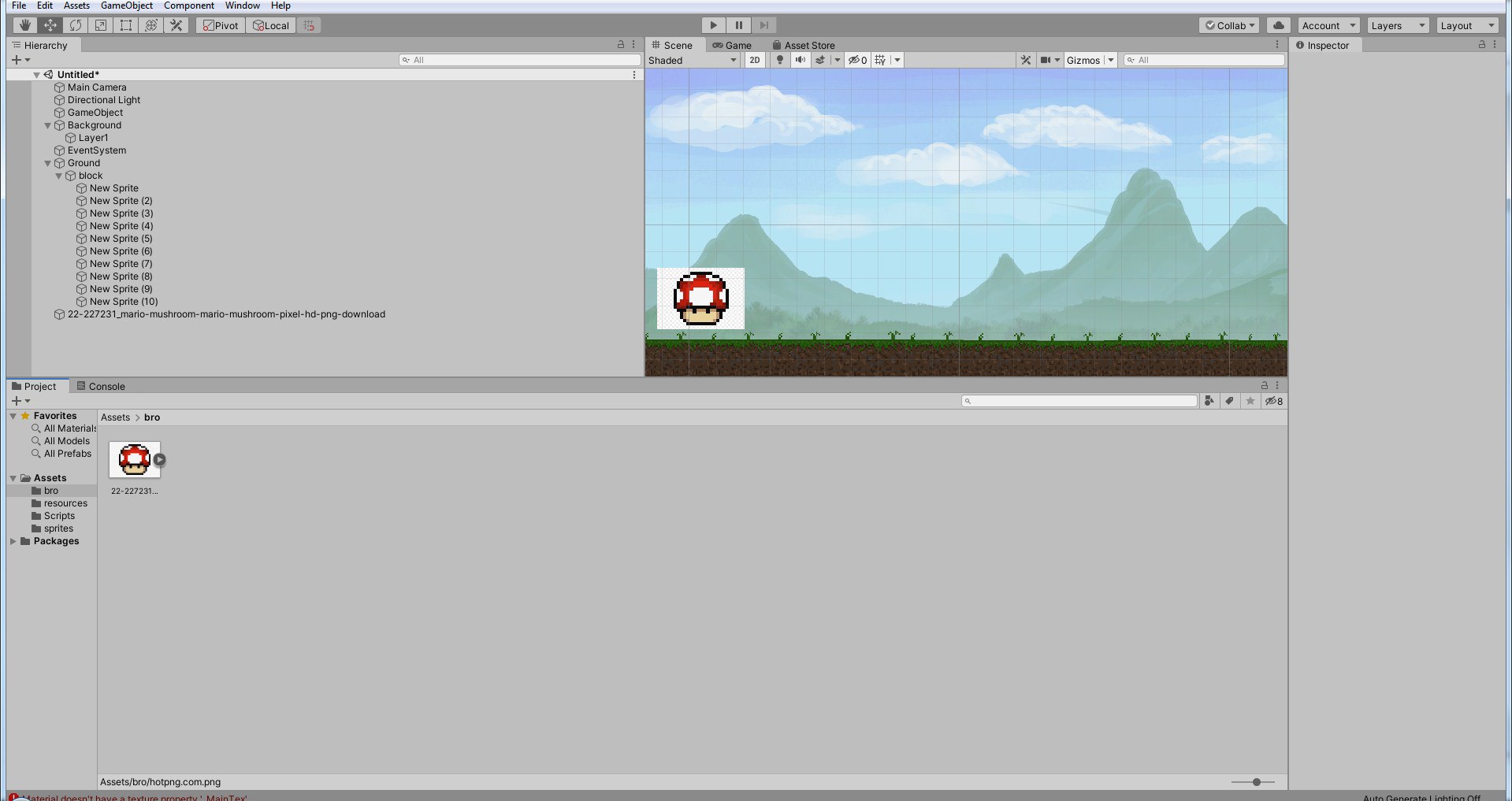Toggle hidden packages visibility count
This screenshot has width=1512, height=801.
1274,401
